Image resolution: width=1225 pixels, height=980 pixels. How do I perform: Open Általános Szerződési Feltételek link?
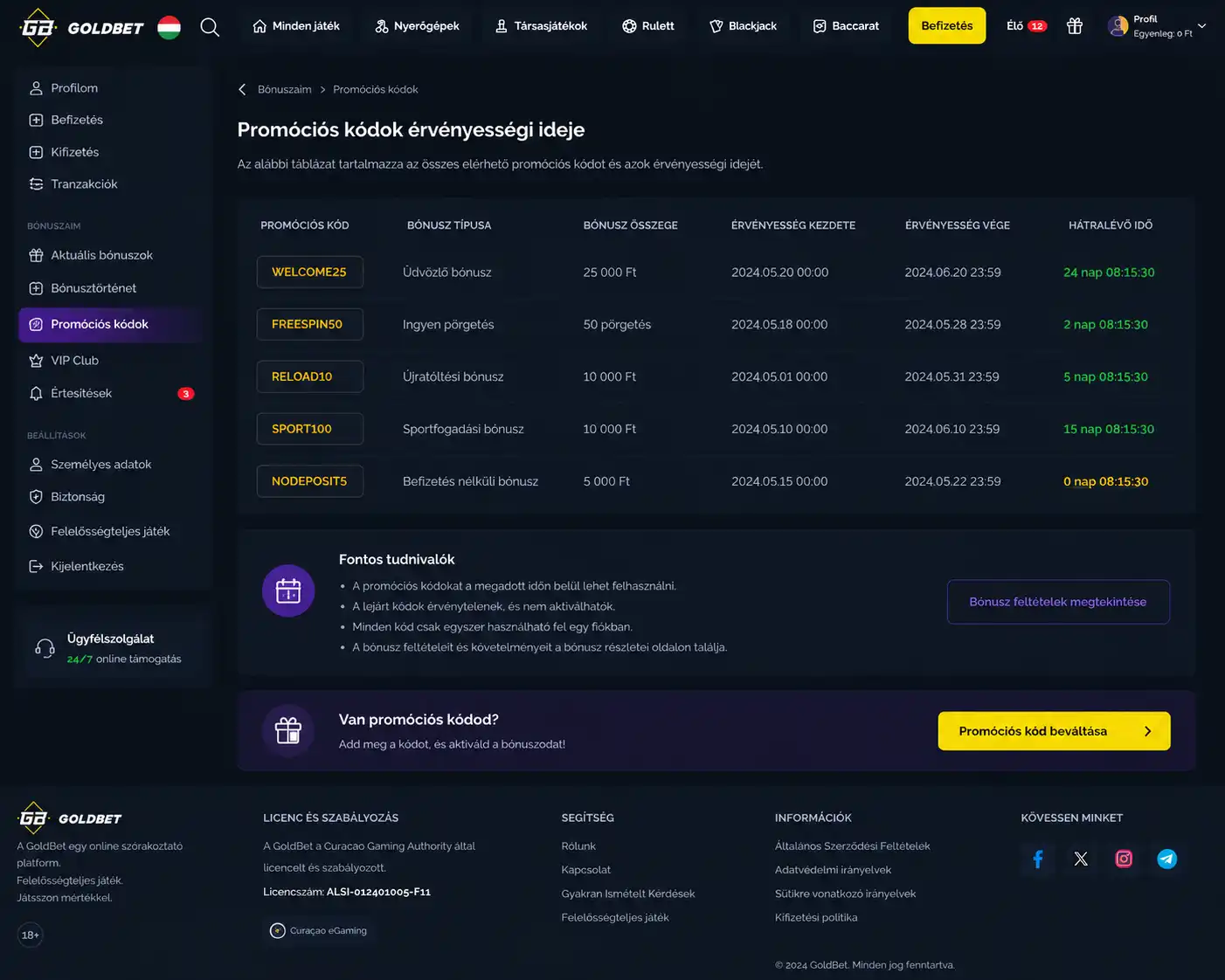tap(853, 846)
